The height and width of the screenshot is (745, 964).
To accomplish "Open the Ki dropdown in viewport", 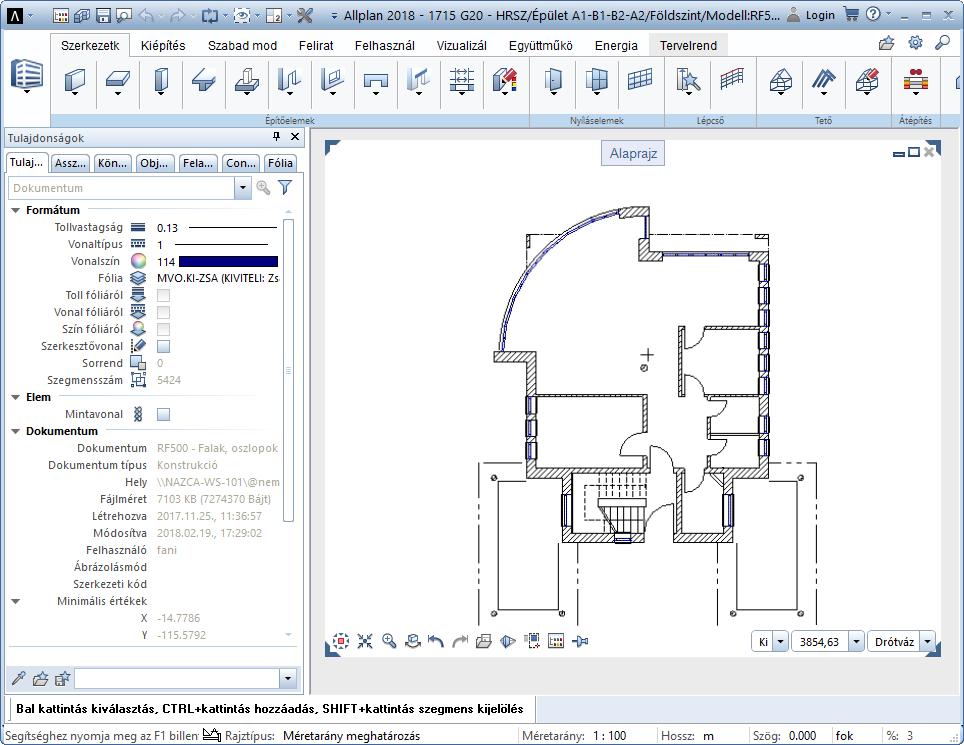I will pyautogui.click(x=780, y=642).
